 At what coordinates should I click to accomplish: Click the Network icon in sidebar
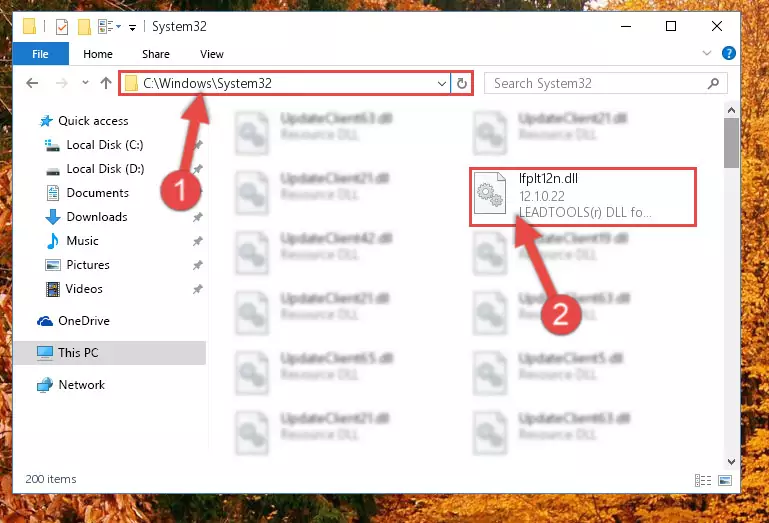coord(45,385)
